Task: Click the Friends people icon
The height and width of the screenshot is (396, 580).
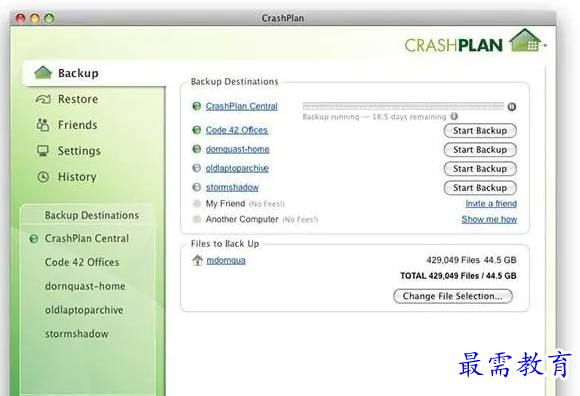Action: (43, 125)
